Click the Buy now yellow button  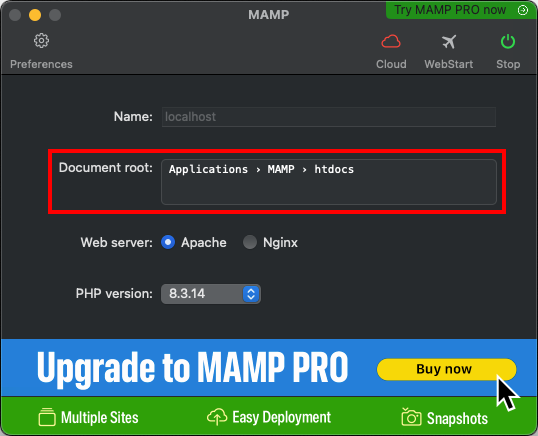[446, 369]
